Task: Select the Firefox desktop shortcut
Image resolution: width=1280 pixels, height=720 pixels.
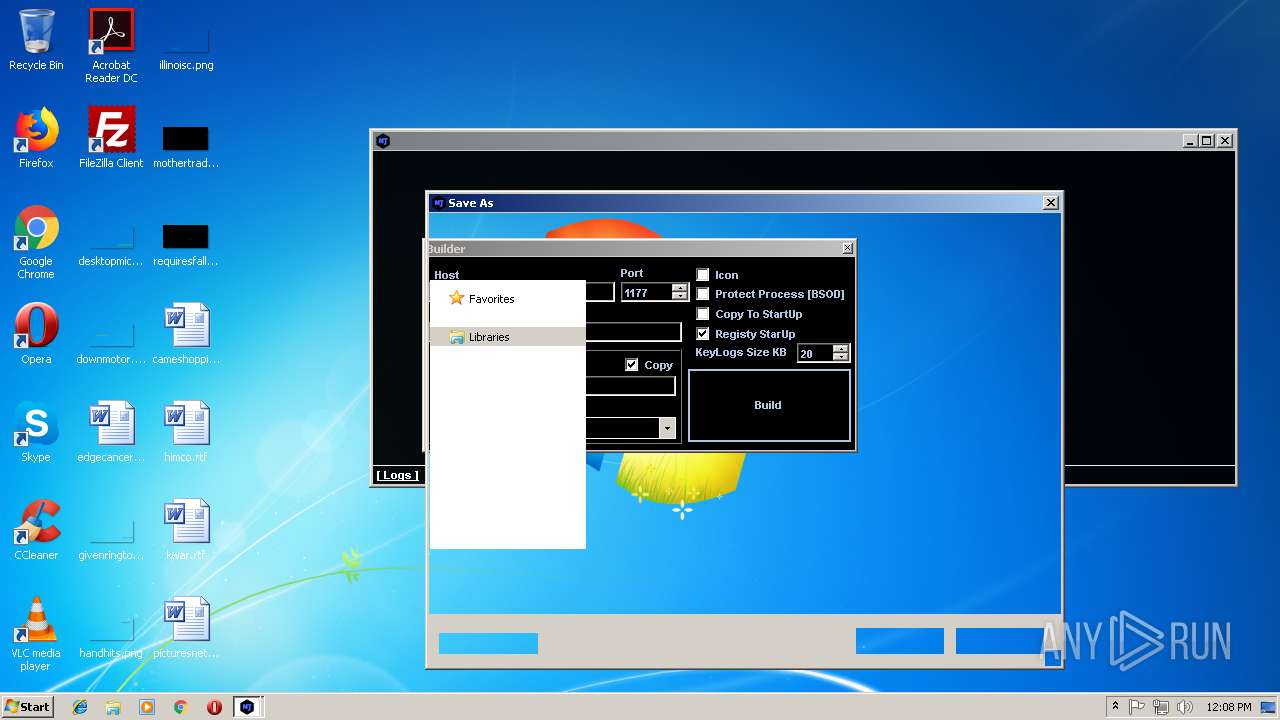Action: (36, 138)
